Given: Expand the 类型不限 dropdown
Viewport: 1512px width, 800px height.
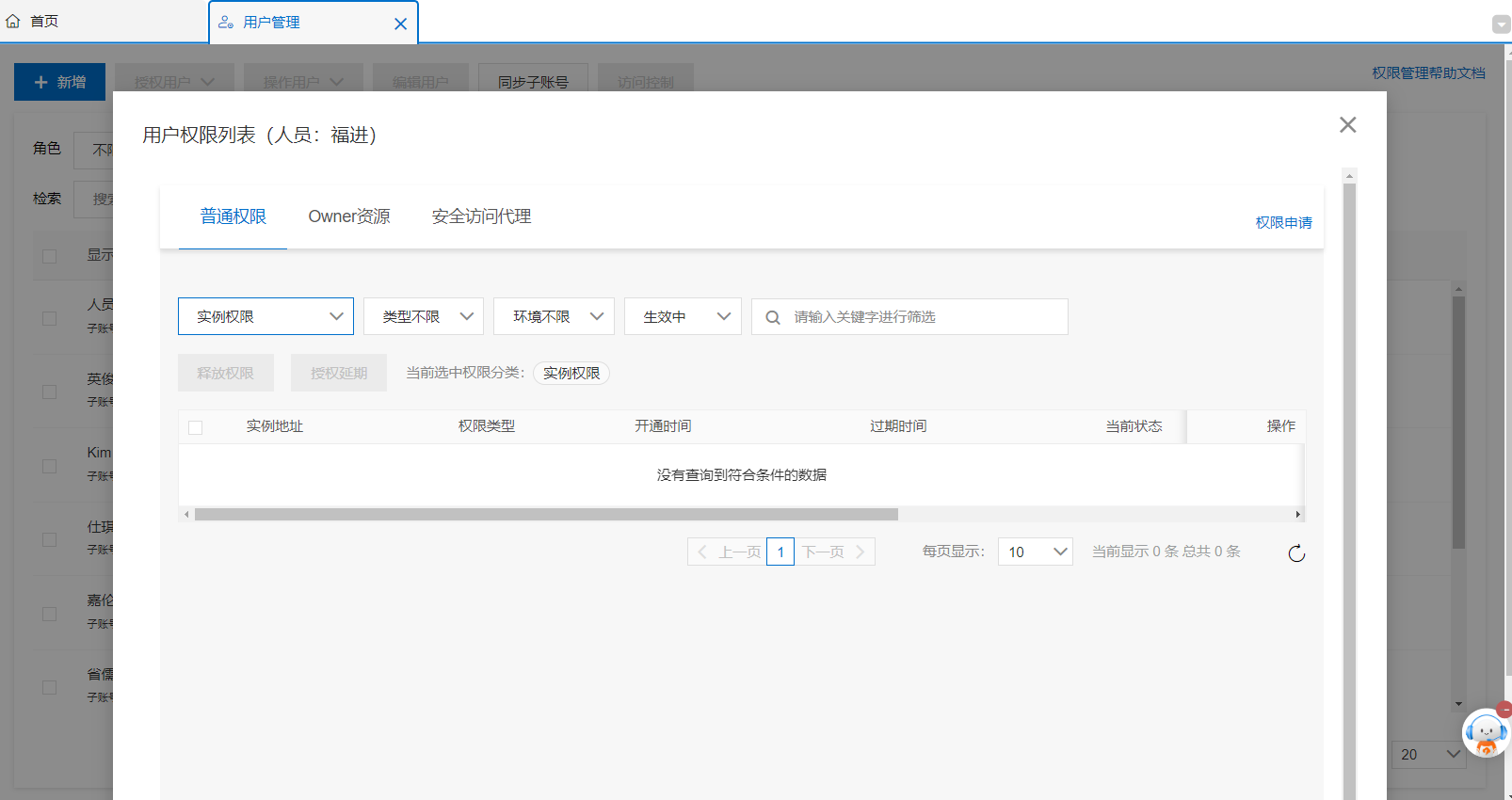Looking at the screenshot, I should 424,316.
